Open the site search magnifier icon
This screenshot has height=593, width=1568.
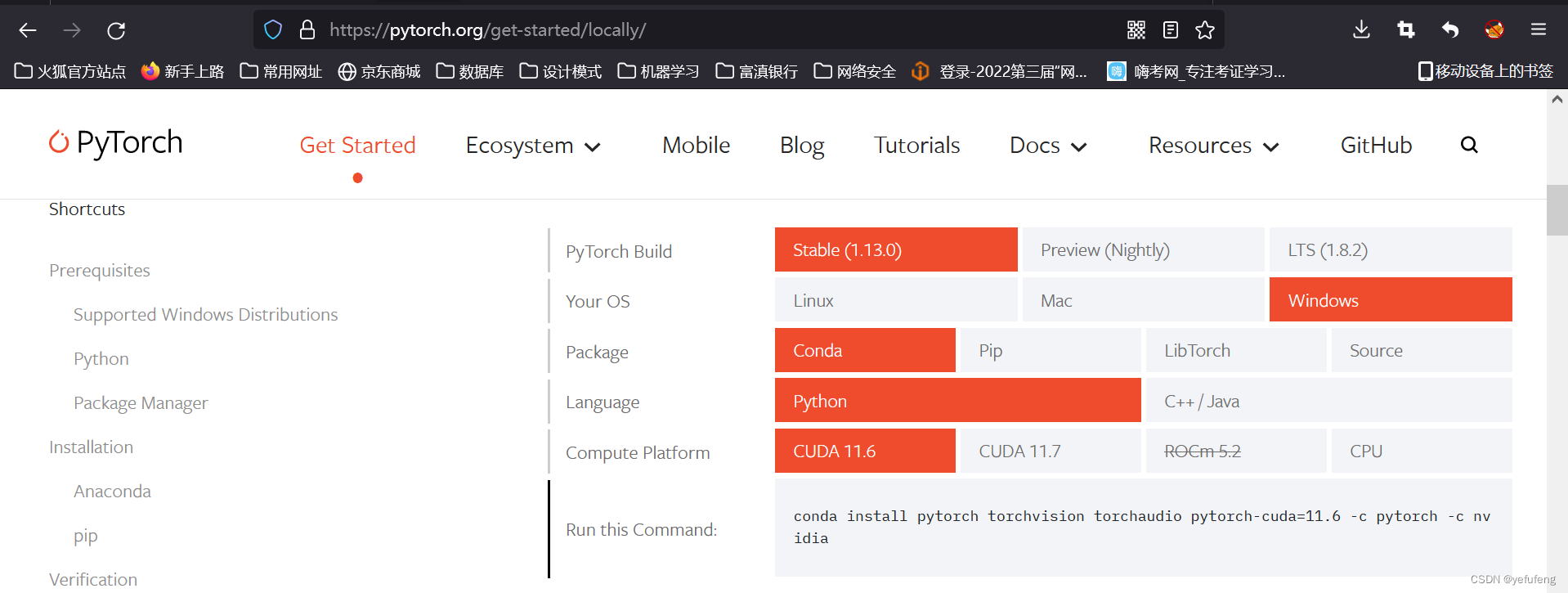click(x=1469, y=145)
